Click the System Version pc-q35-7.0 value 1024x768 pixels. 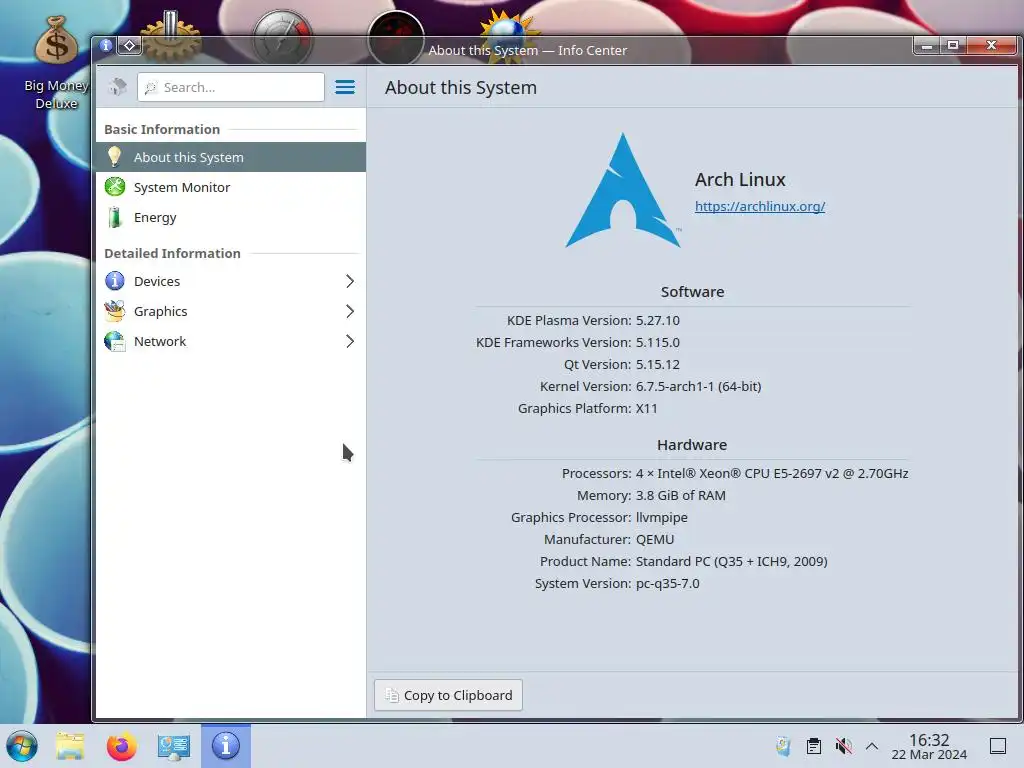[x=667, y=584]
